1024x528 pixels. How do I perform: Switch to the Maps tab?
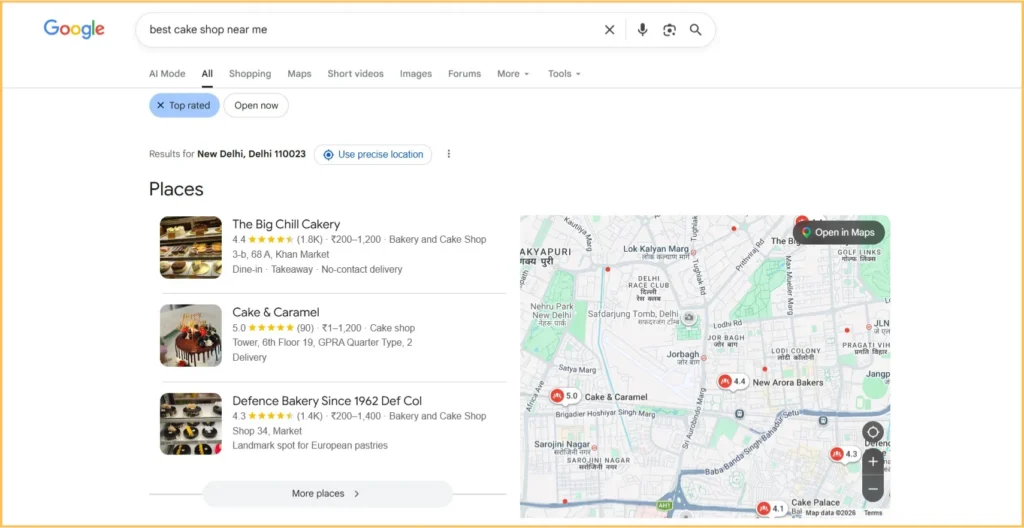tap(299, 74)
